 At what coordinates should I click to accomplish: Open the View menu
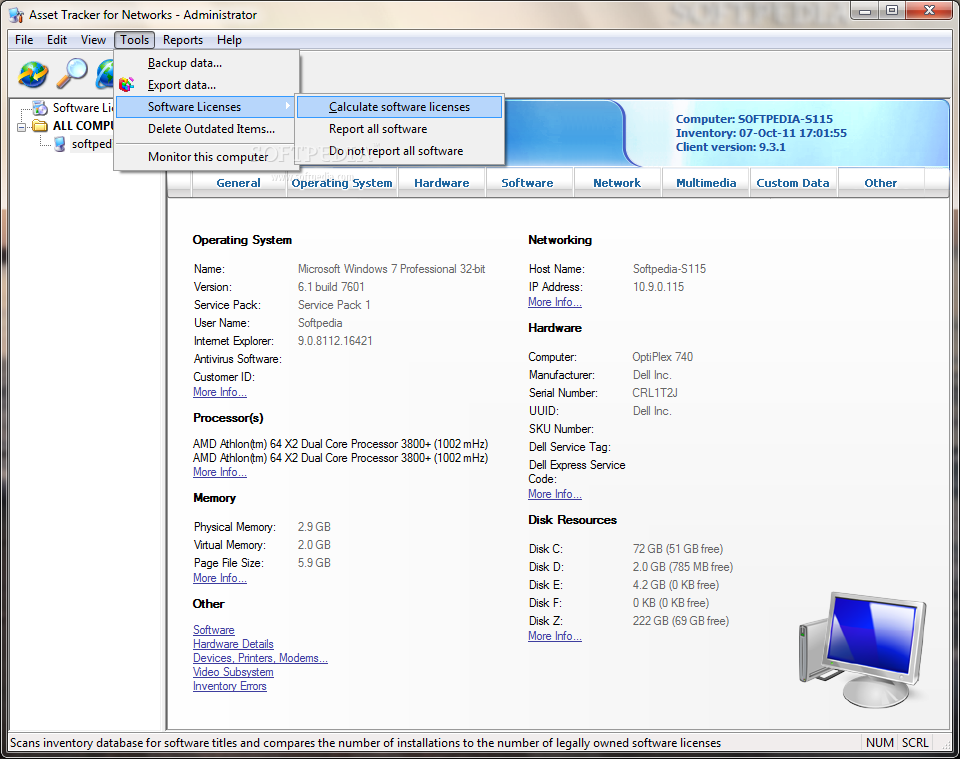coord(93,40)
